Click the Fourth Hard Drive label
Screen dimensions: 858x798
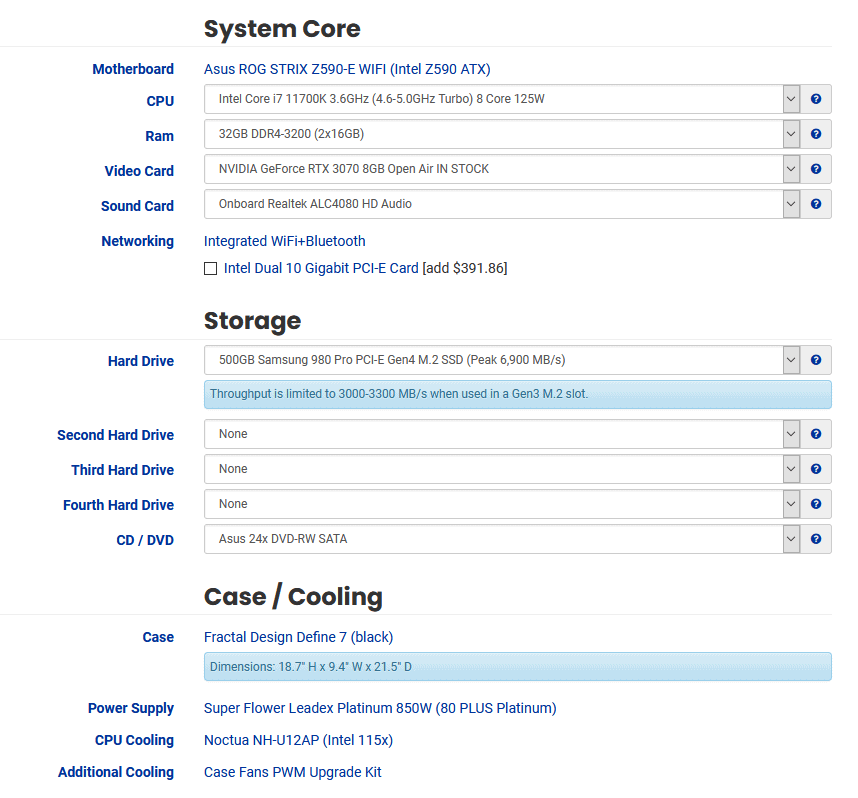pos(118,505)
